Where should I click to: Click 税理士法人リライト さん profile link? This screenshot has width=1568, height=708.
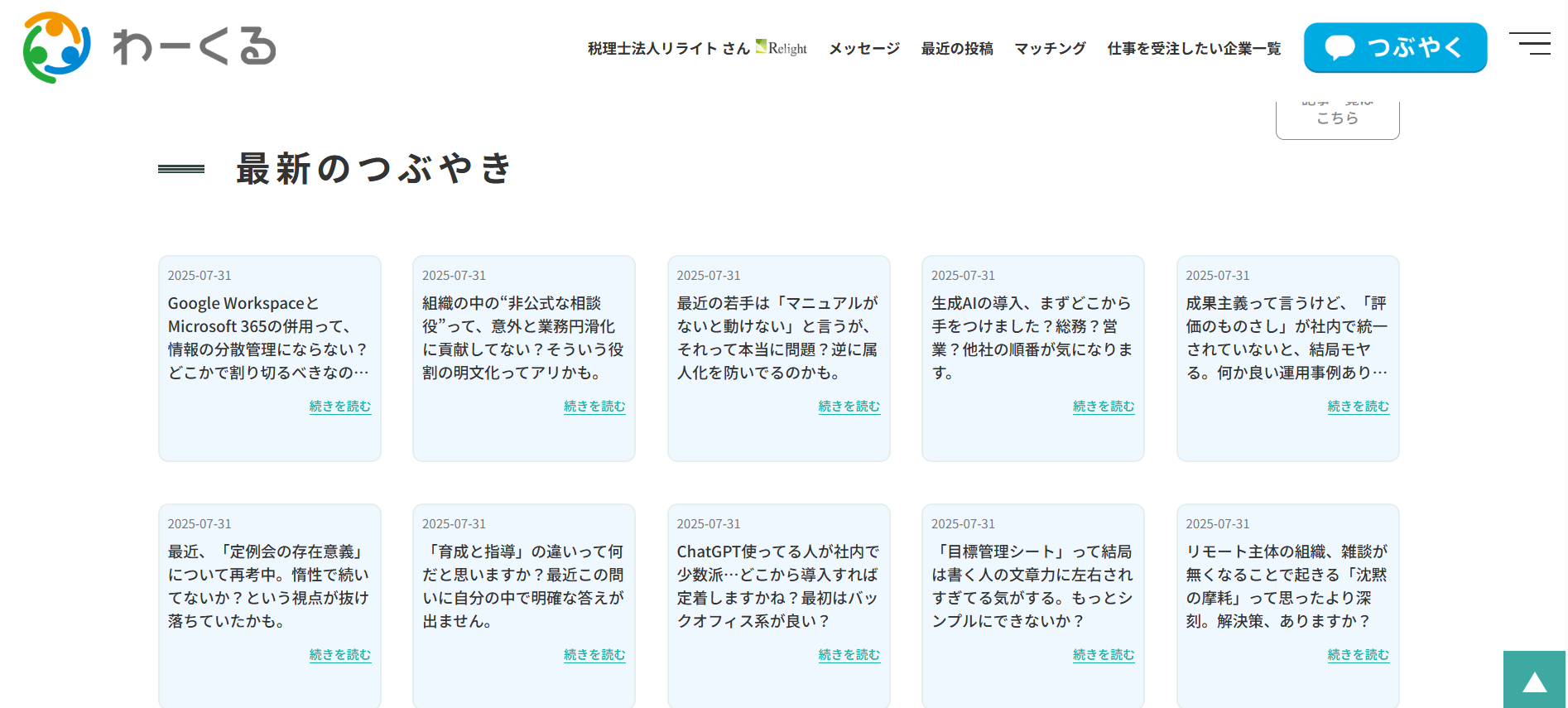pyautogui.click(x=668, y=49)
